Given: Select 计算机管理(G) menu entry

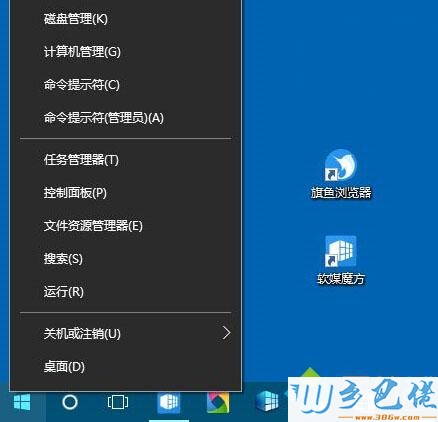Looking at the screenshot, I should click(x=126, y=52).
